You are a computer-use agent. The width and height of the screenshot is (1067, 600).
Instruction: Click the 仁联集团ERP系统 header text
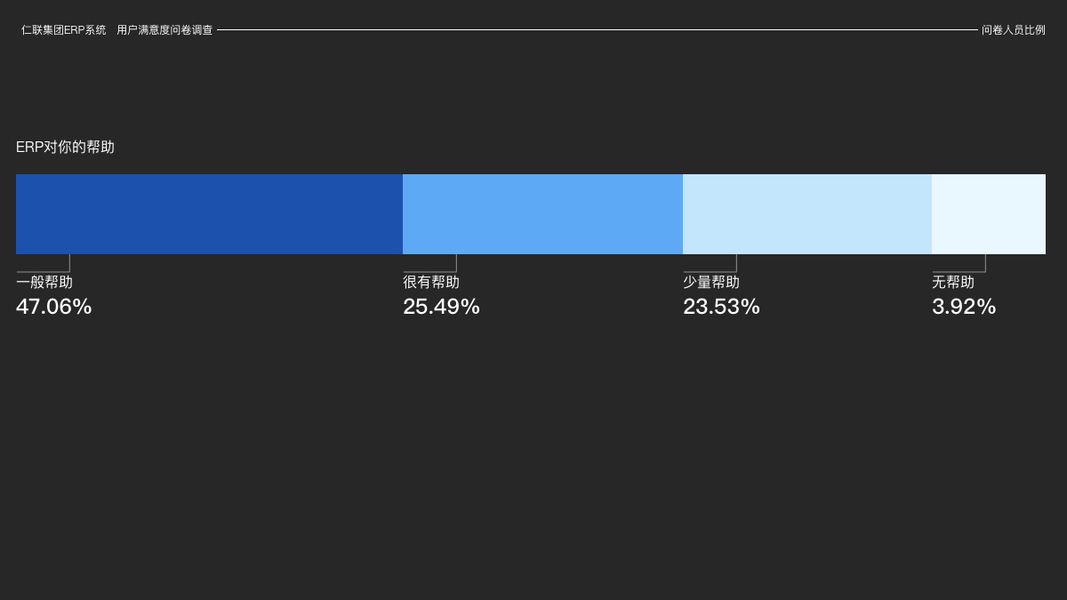(64, 30)
